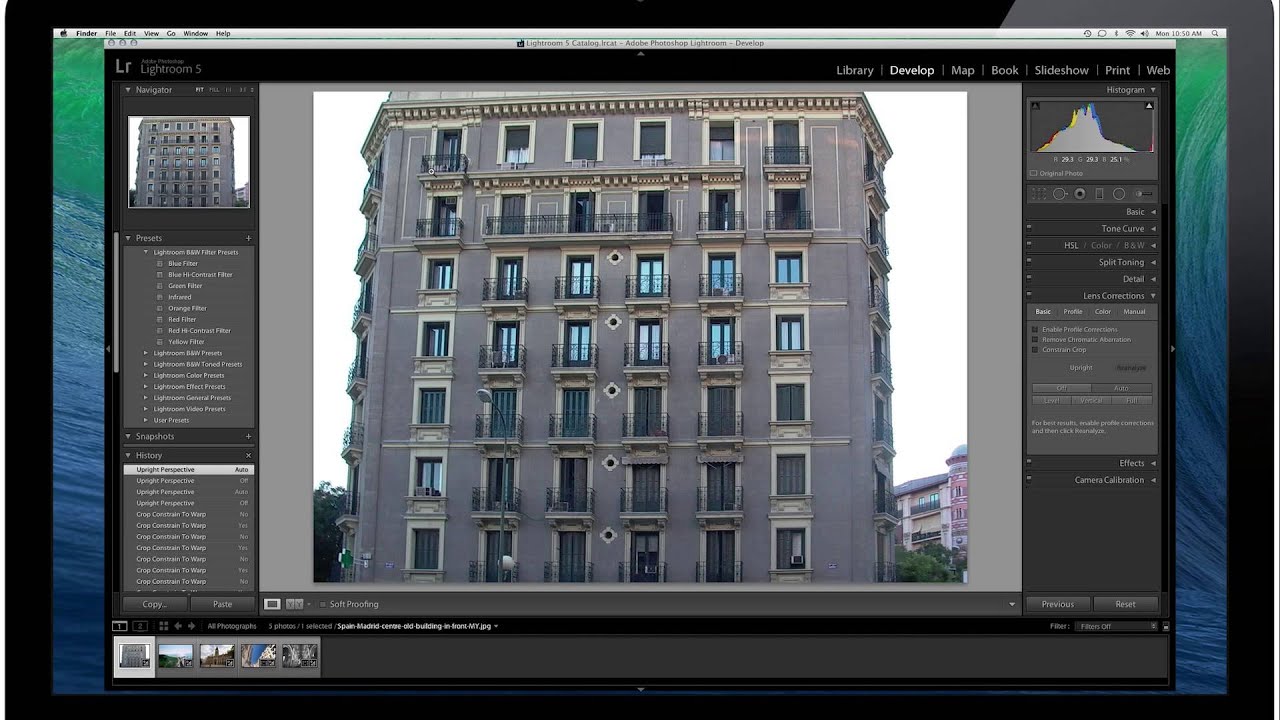Add new preset with plus icon
1280x720 pixels.
click(x=249, y=238)
